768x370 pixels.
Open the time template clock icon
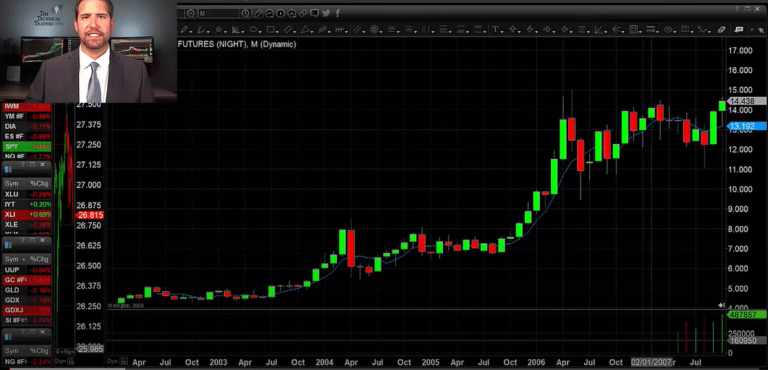pyautogui.click(x=245, y=13)
